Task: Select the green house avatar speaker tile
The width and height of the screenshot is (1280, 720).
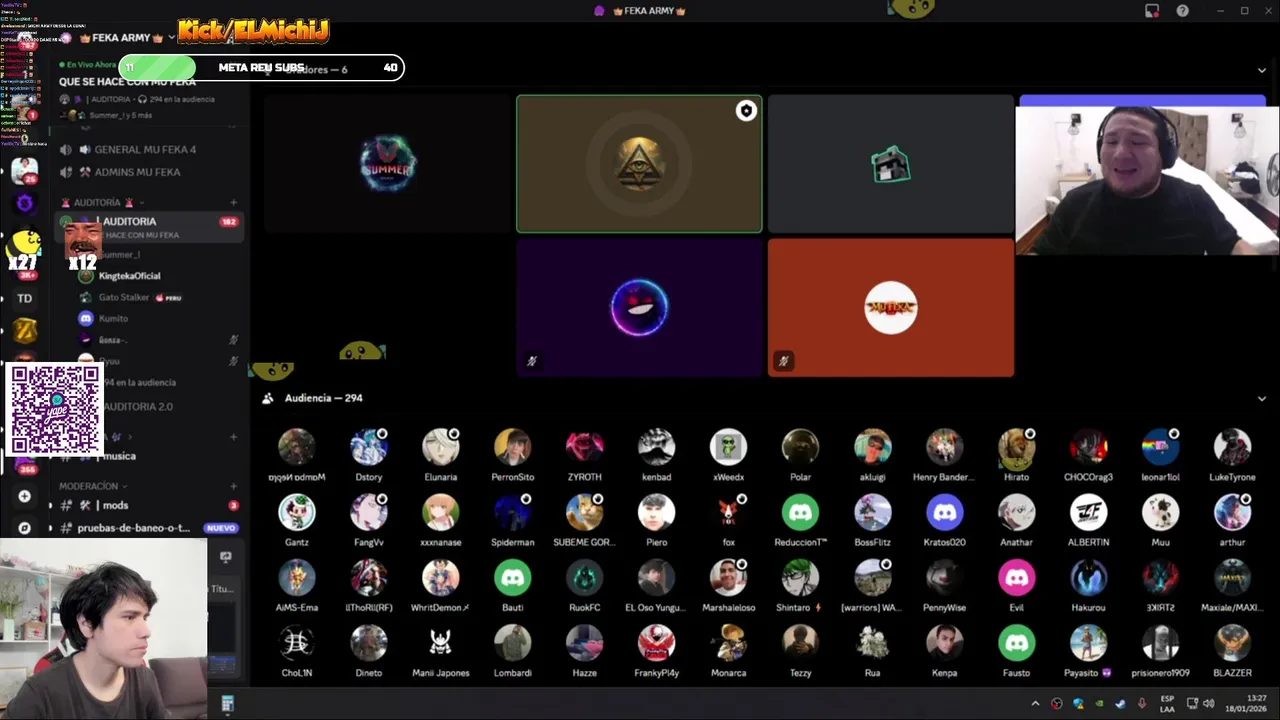Action: coord(890,164)
